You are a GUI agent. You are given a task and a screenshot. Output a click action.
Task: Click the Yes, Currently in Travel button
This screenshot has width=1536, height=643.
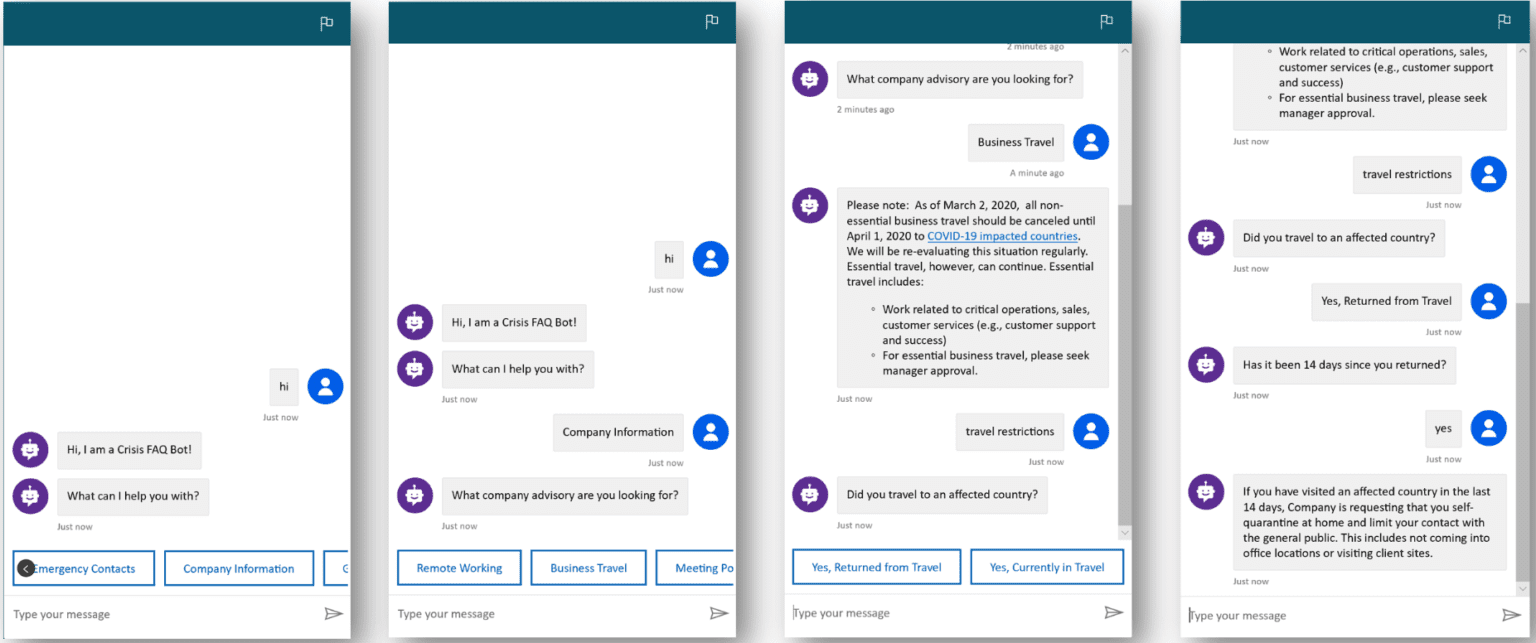click(x=1046, y=567)
